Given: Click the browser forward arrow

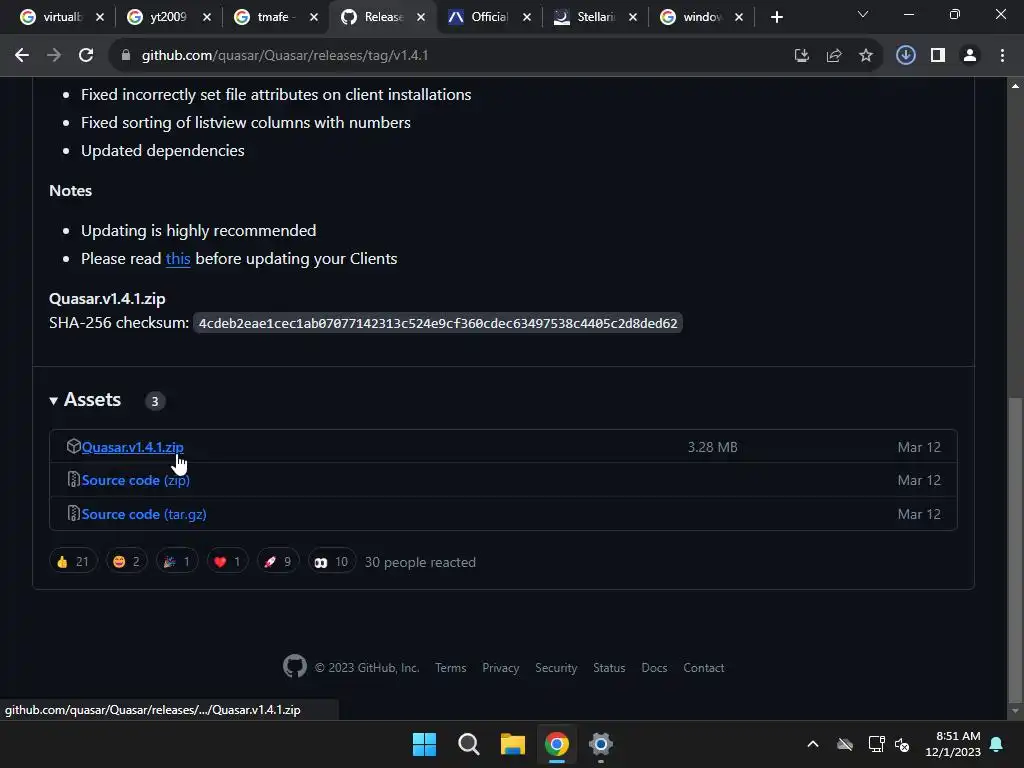Looking at the screenshot, I should 54,56.
